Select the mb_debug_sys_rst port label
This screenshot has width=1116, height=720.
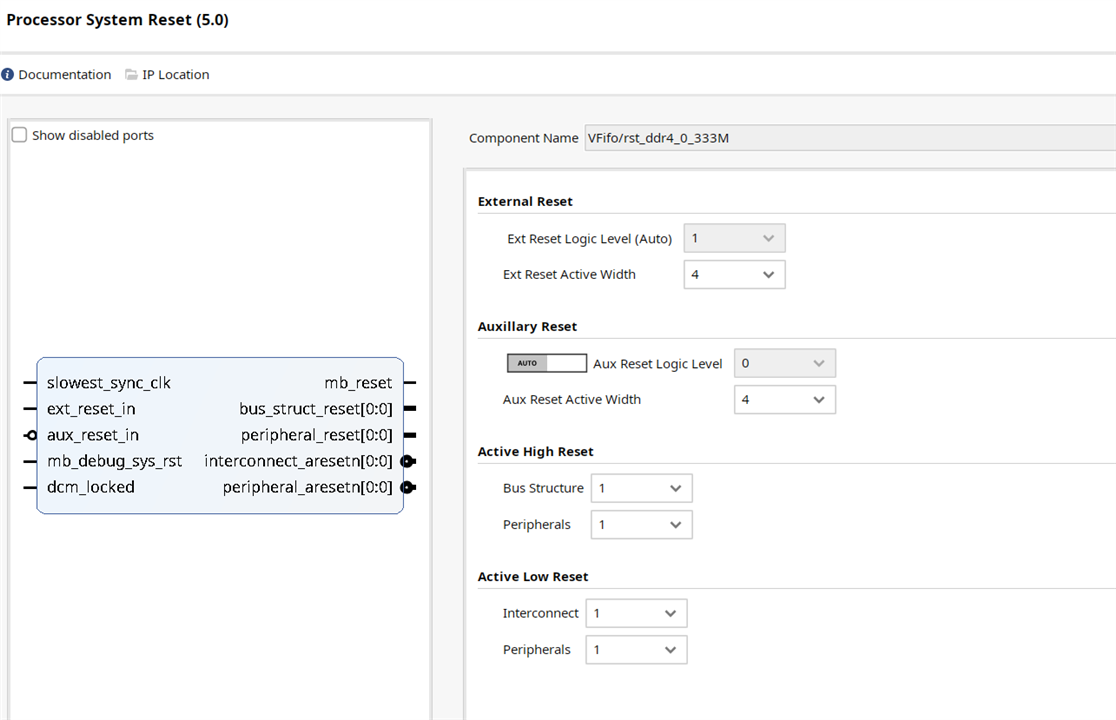point(115,461)
